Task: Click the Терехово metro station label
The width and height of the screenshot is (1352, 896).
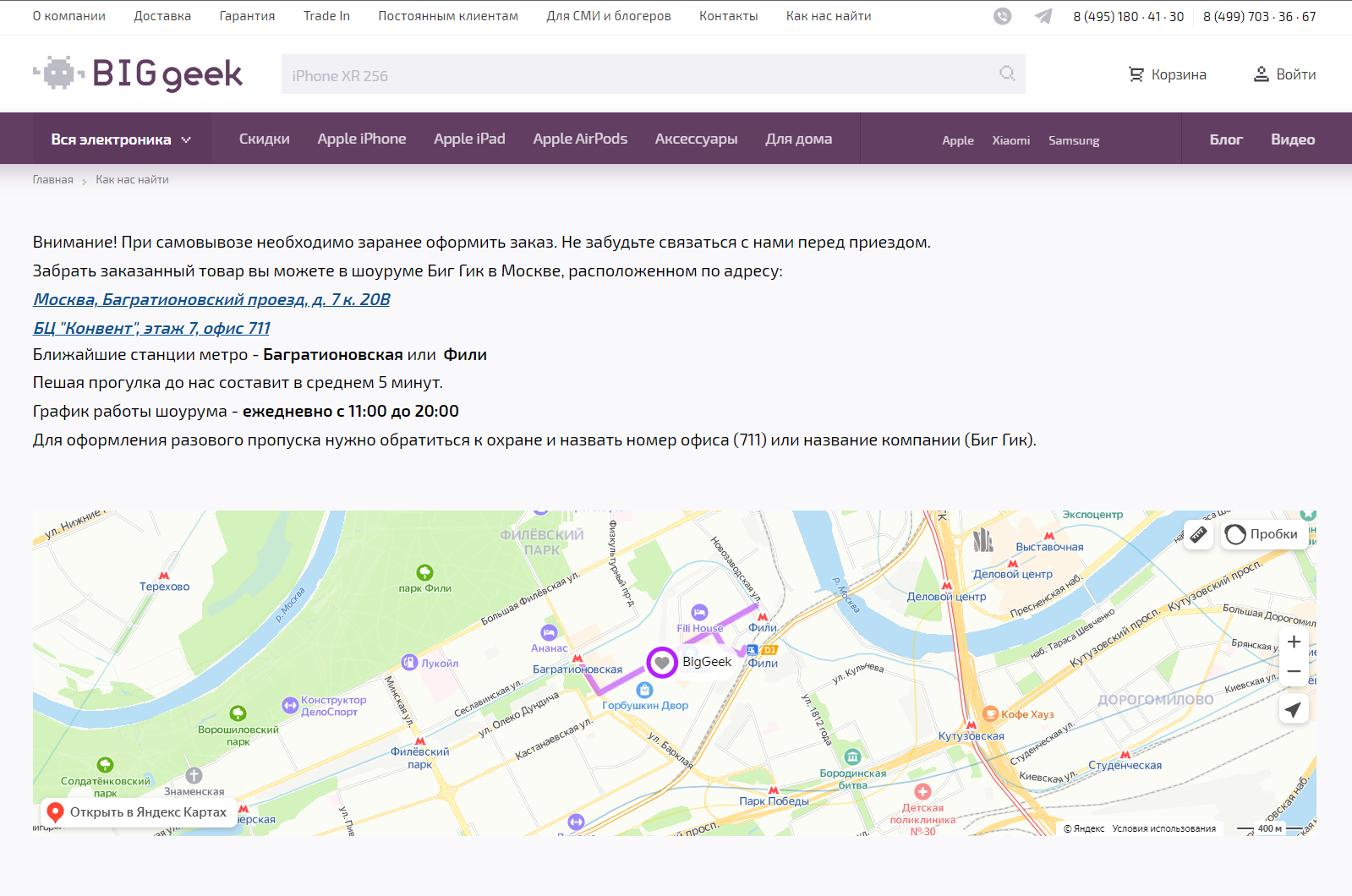Action: click(165, 587)
